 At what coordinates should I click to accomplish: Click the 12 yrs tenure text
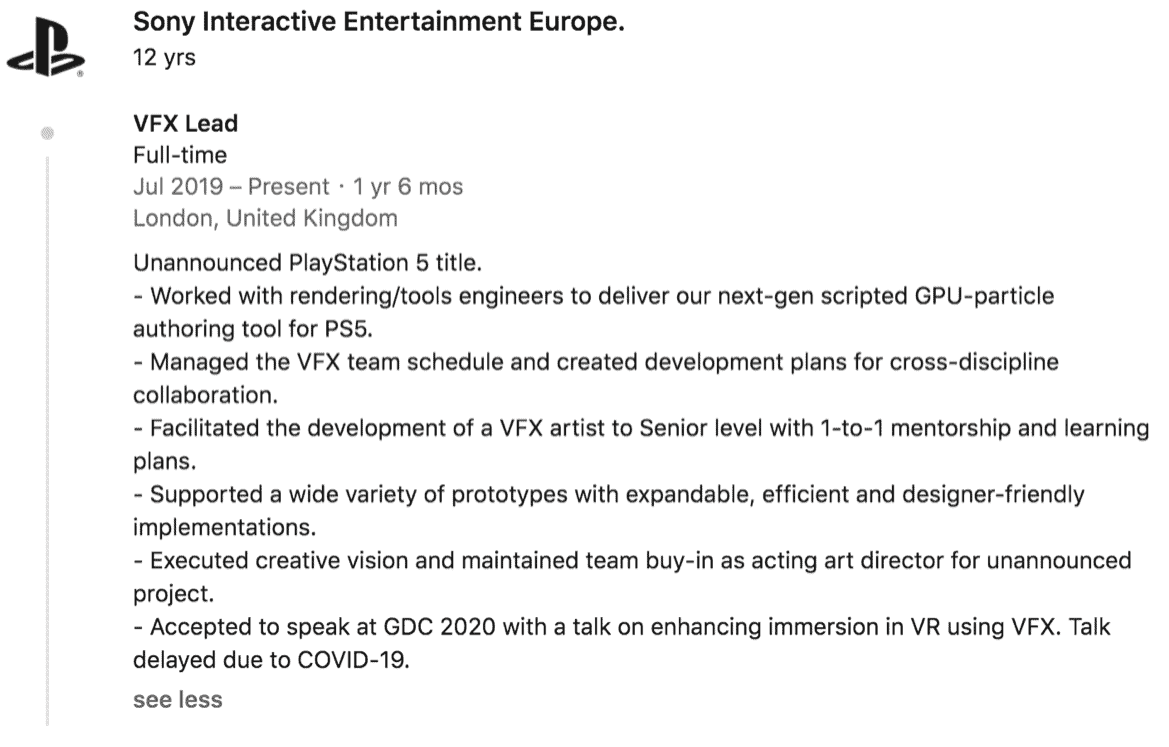click(x=164, y=57)
